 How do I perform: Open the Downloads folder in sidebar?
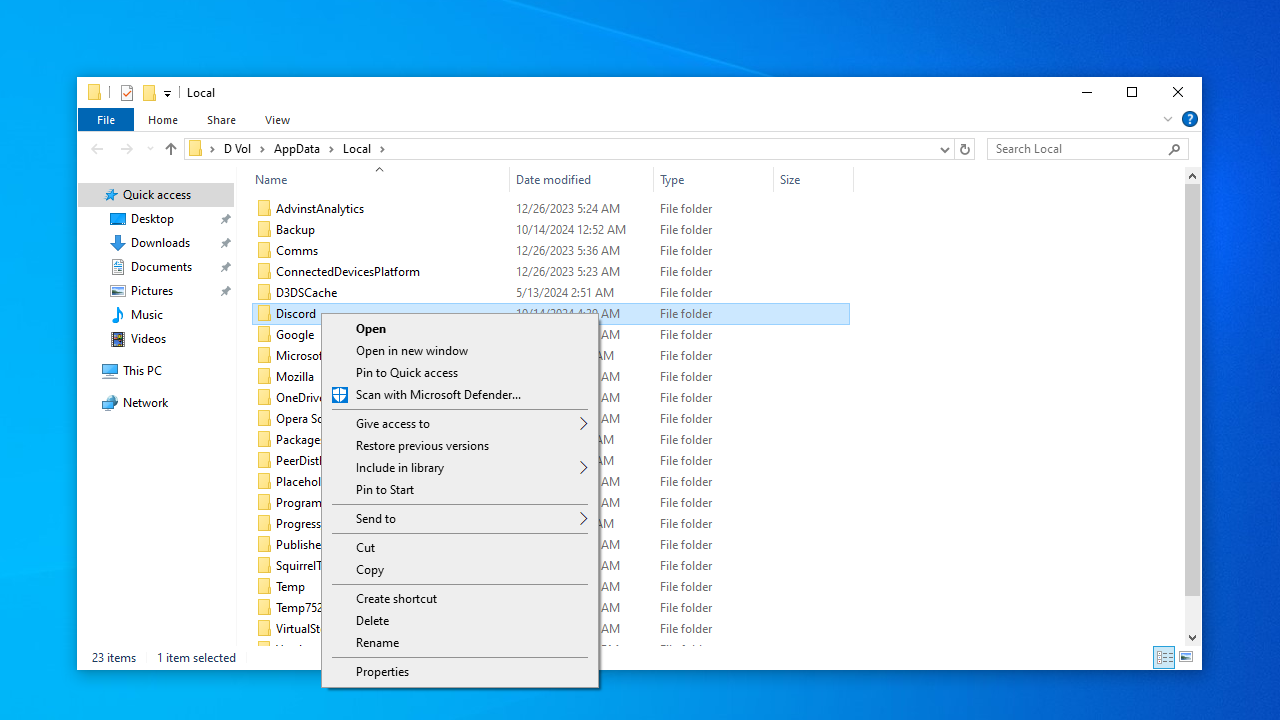[160, 243]
